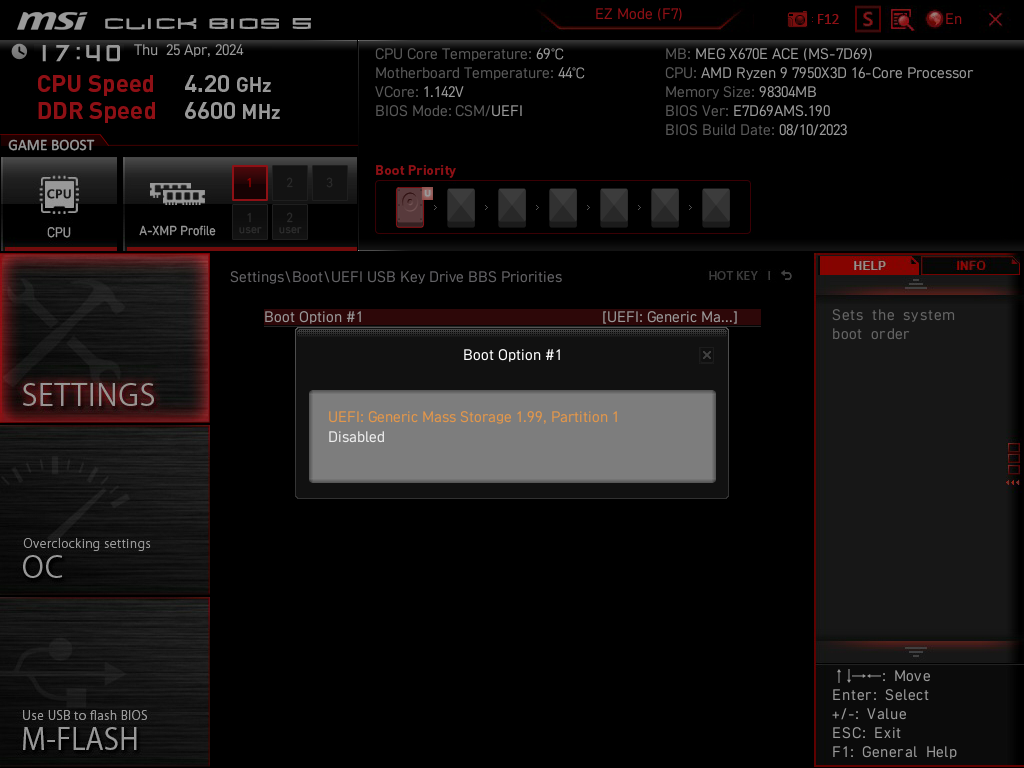Switch to EZ Mode (F7)

[638, 14]
